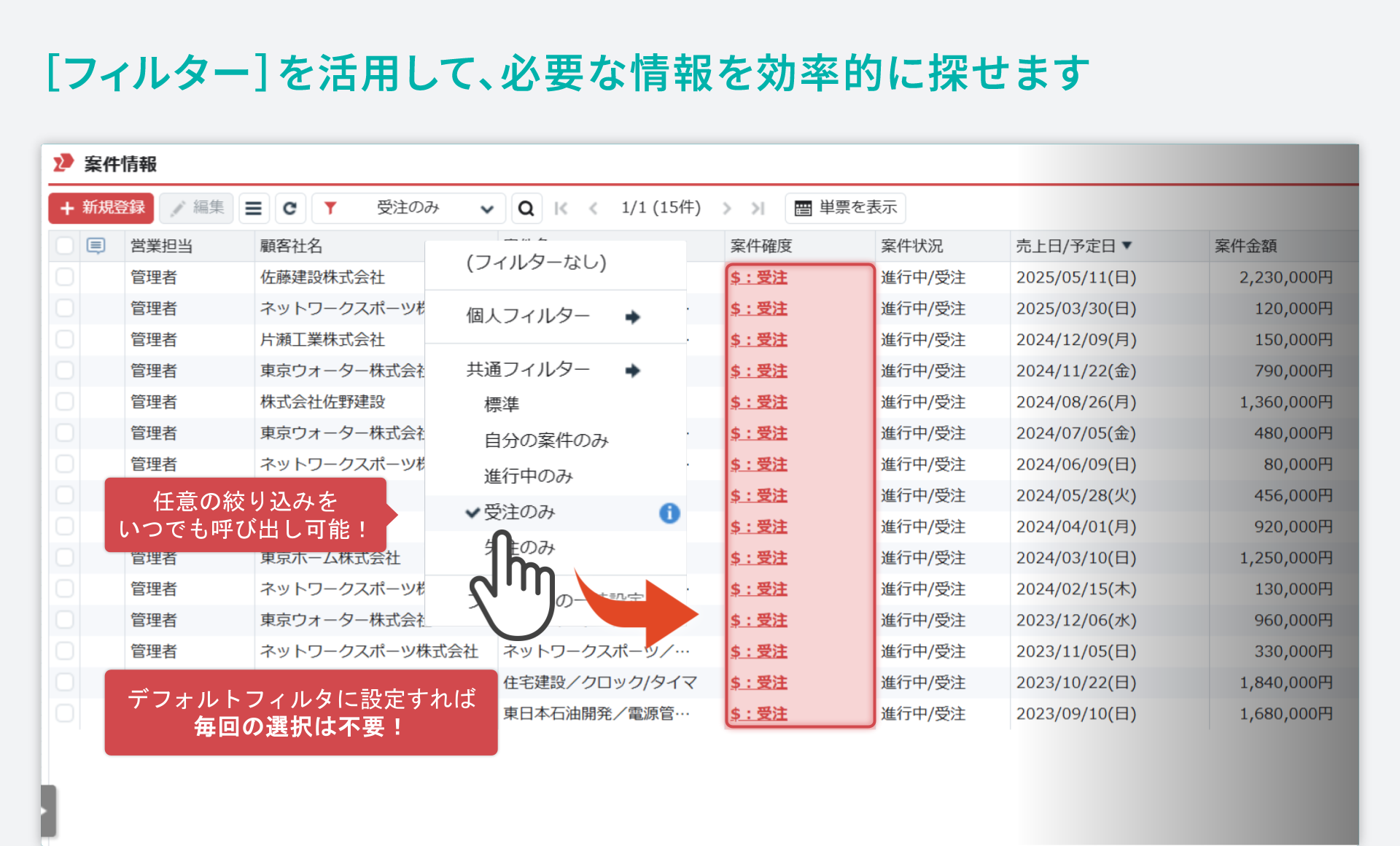
Task: Choose 自分の案件のみ in the filter menu
Action: (x=545, y=440)
